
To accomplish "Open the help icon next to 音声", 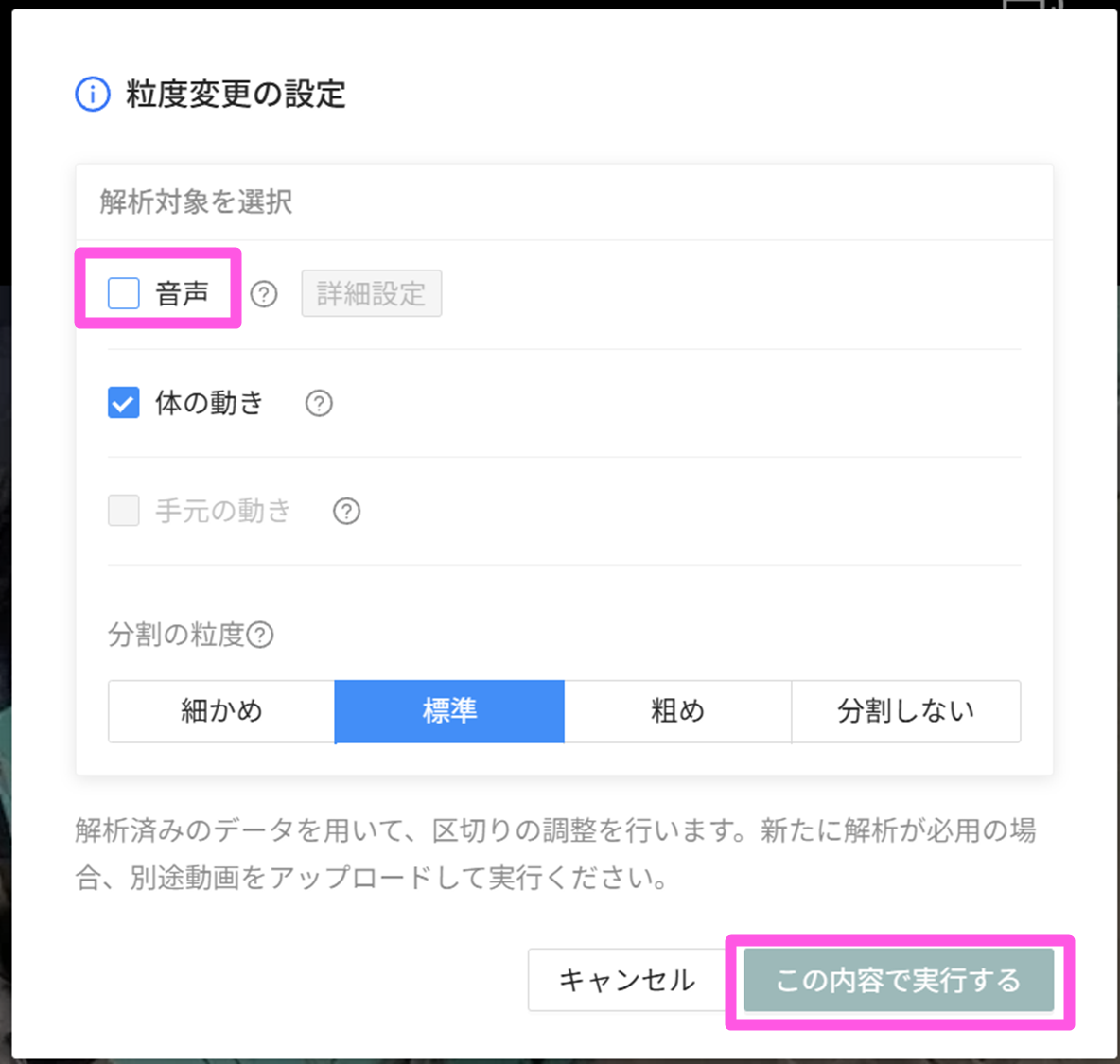I will [264, 294].
